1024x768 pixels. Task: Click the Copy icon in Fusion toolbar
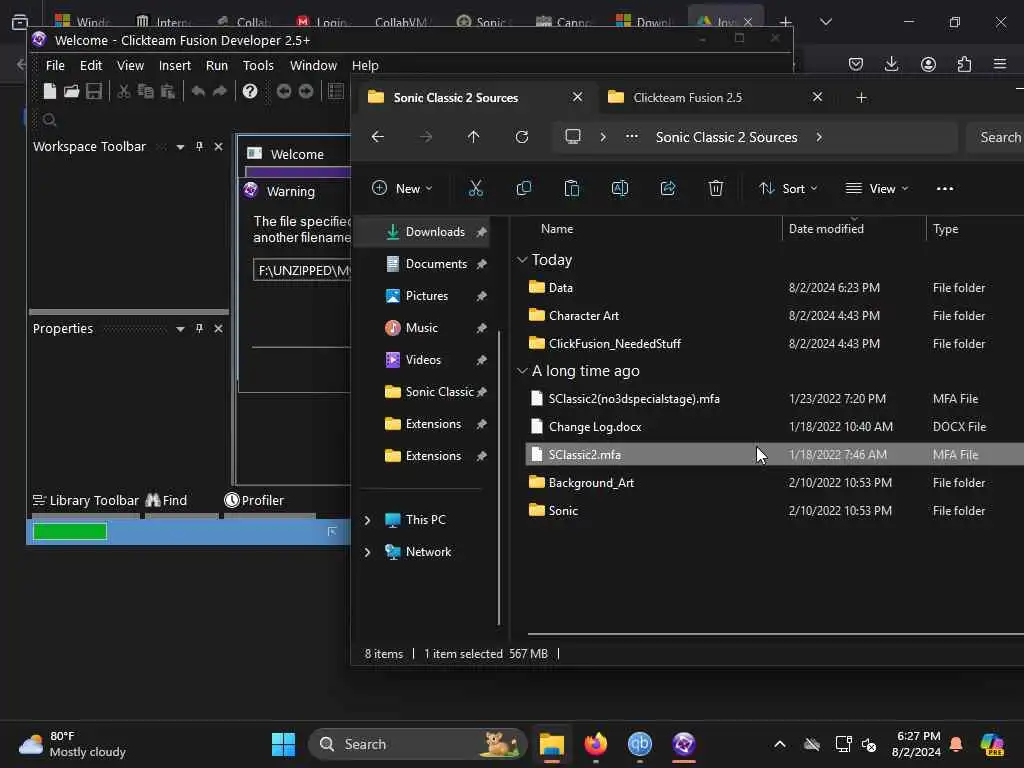tap(146, 91)
